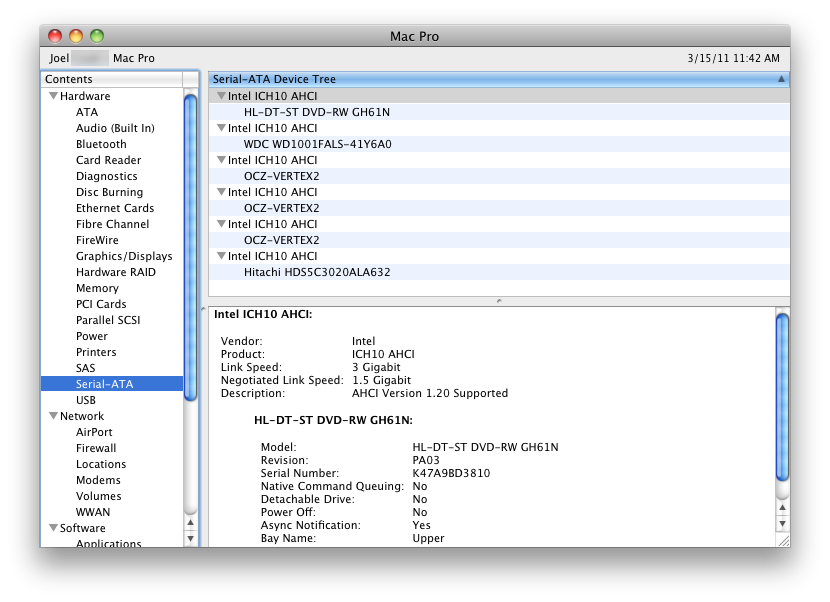The height and width of the screenshot is (602, 830).
Task: Click the Serial-ATA Device Tree column header
Action: (x=499, y=79)
